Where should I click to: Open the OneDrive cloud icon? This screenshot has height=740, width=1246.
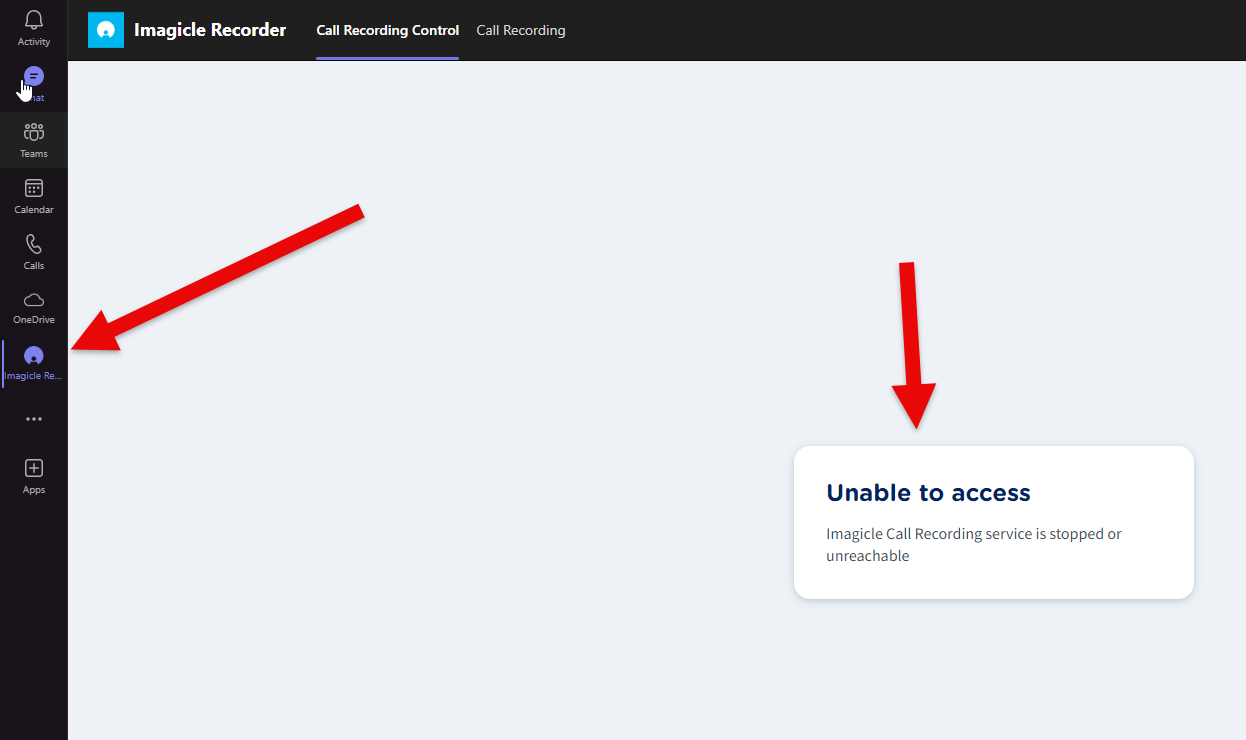click(x=34, y=300)
